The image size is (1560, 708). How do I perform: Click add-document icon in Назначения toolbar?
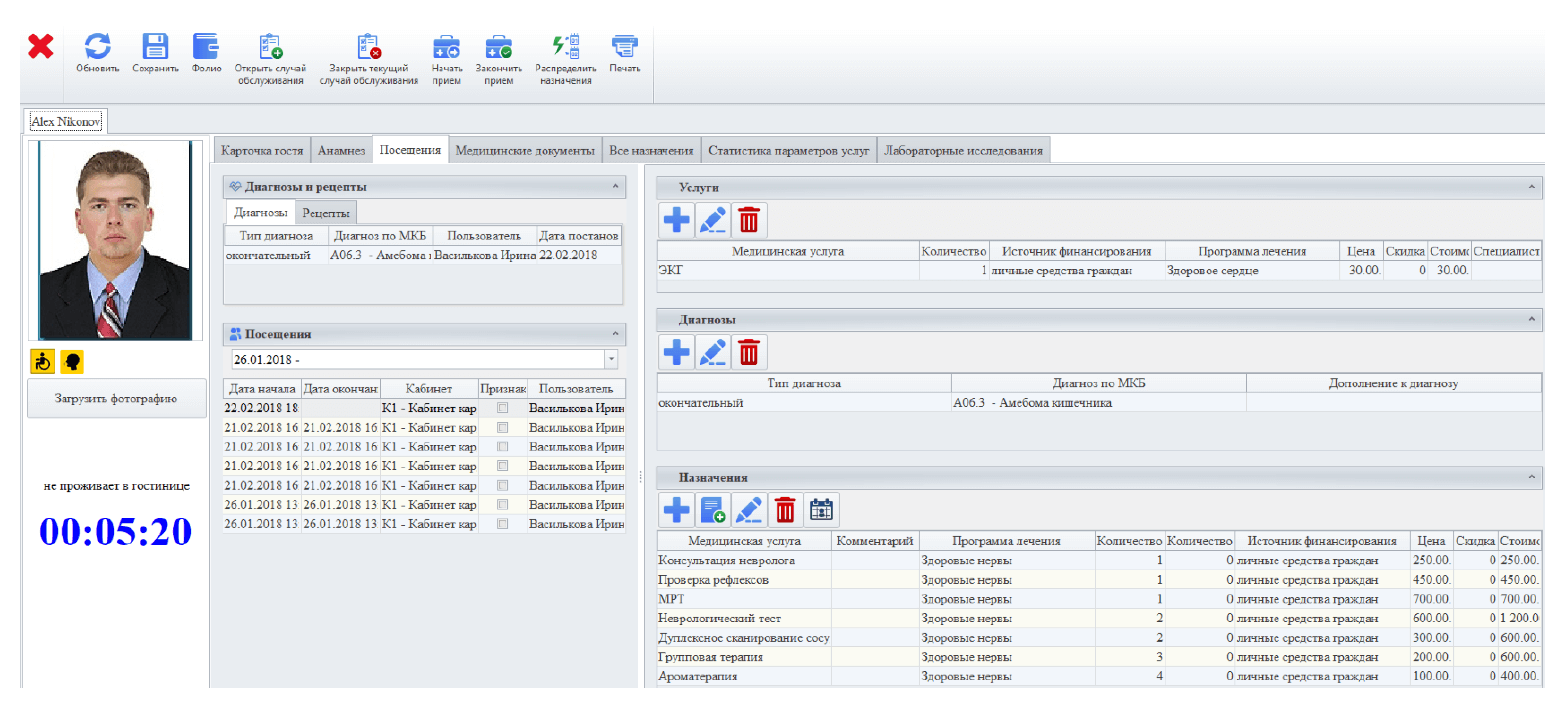[713, 510]
